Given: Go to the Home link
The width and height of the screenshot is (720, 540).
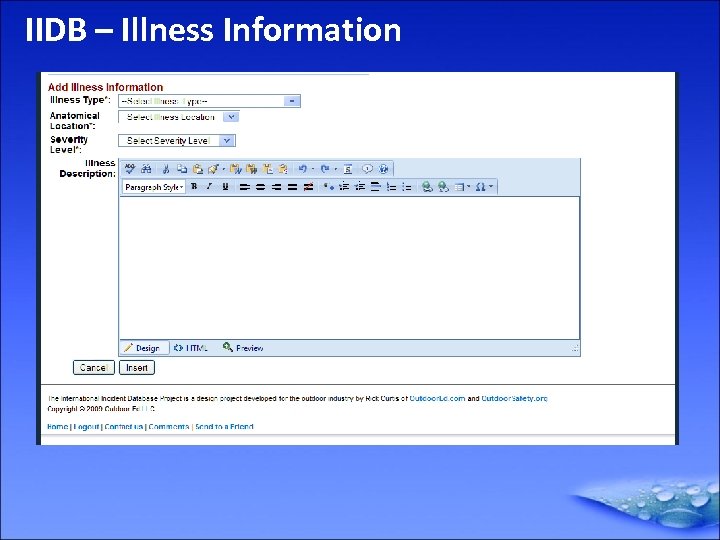Looking at the screenshot, I should tap(57, 427).
